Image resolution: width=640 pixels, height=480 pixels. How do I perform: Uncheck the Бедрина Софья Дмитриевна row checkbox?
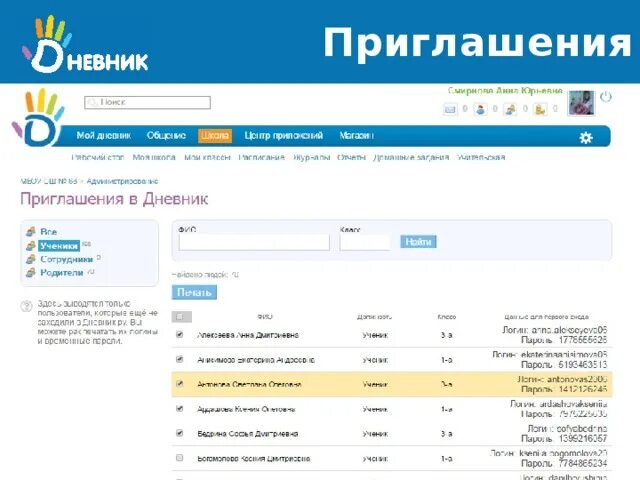(x=180, y=433)
